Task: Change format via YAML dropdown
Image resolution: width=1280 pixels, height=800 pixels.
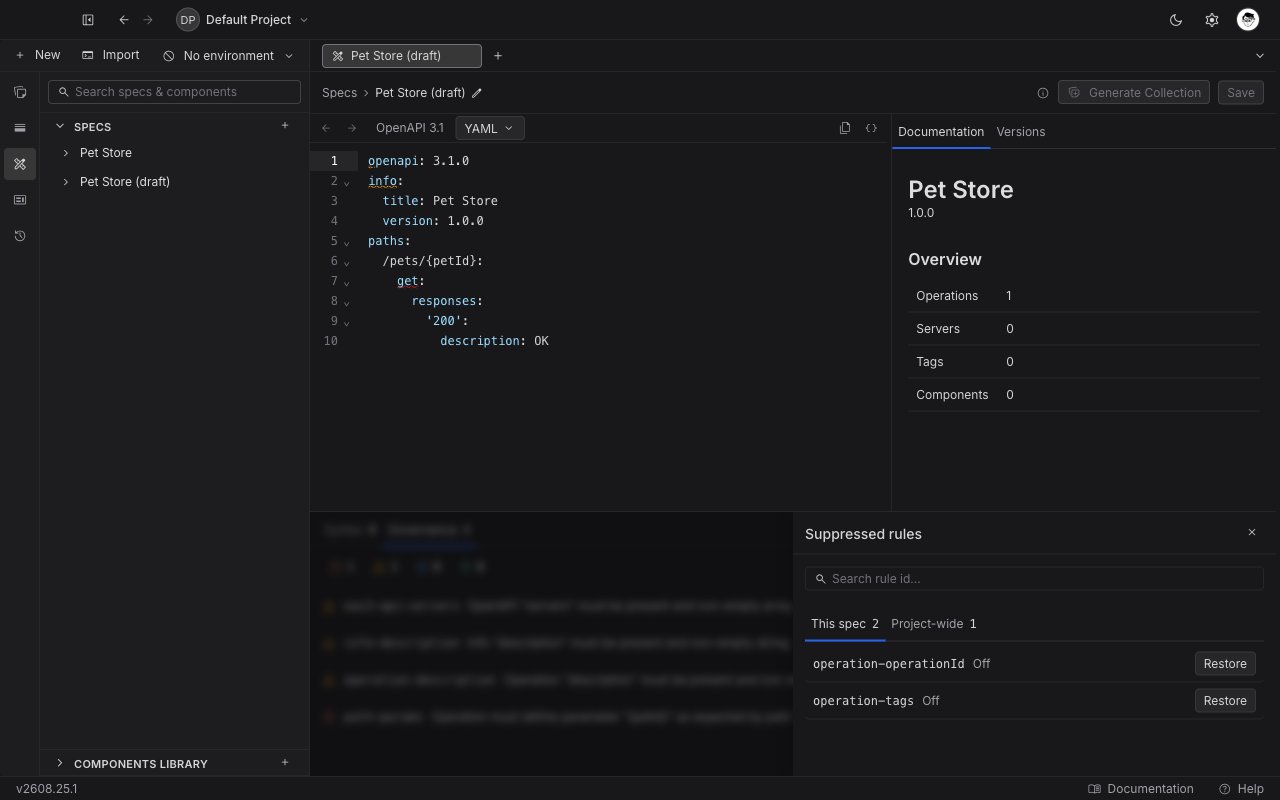Action: tap(490, 128)
